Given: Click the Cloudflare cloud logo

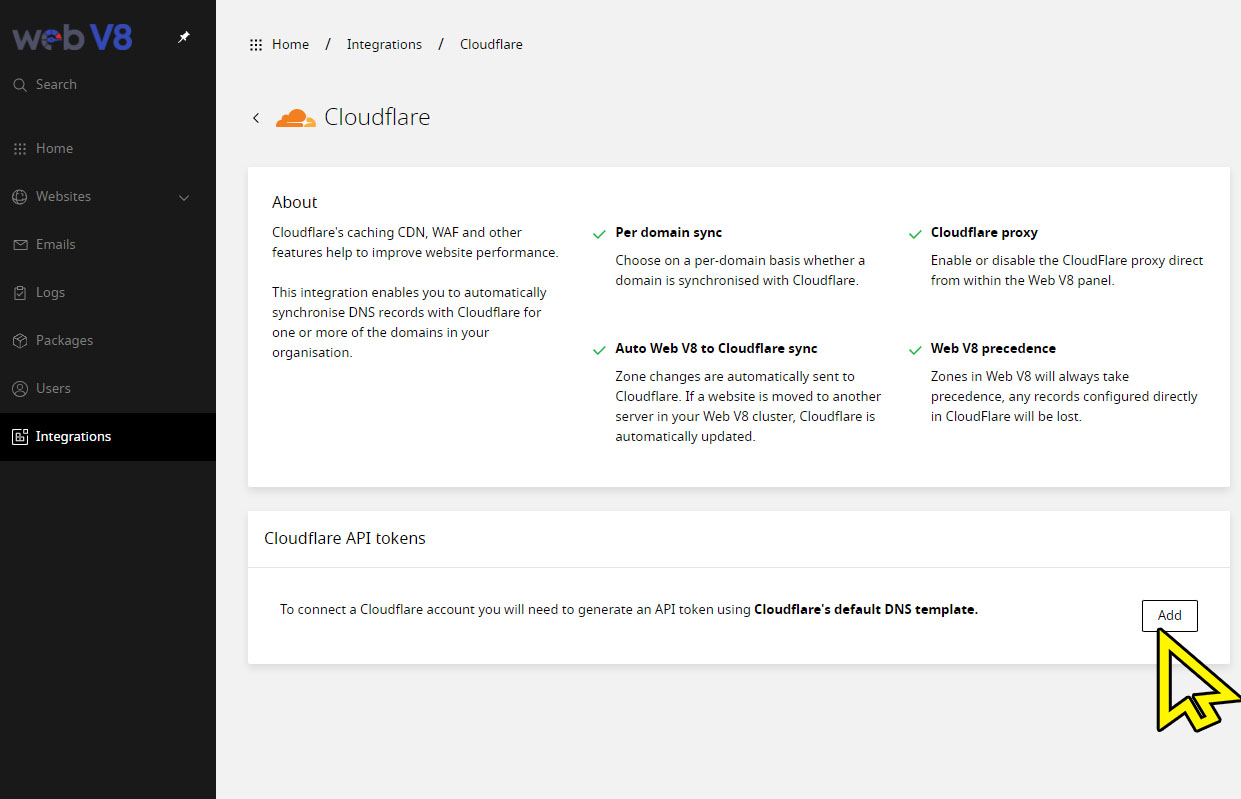Looking at the screenshot, I should click(x=295, y=118).
